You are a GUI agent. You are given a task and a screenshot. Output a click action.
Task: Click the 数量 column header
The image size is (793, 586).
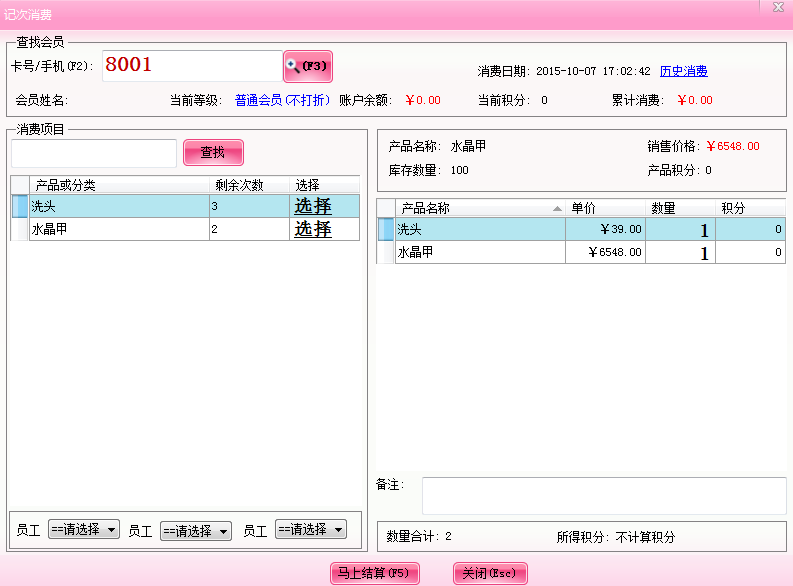coord(680,208)
